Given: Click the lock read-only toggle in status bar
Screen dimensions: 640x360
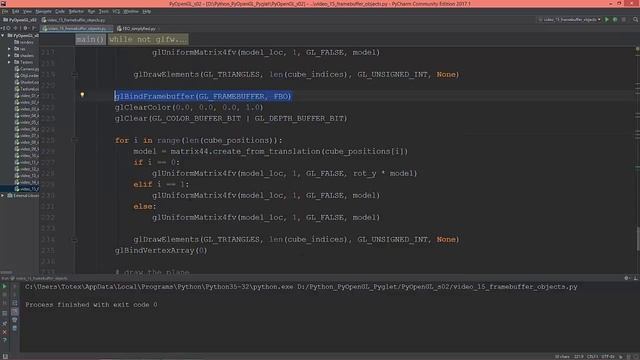Looking at the screenshot, I should (621, 357).
